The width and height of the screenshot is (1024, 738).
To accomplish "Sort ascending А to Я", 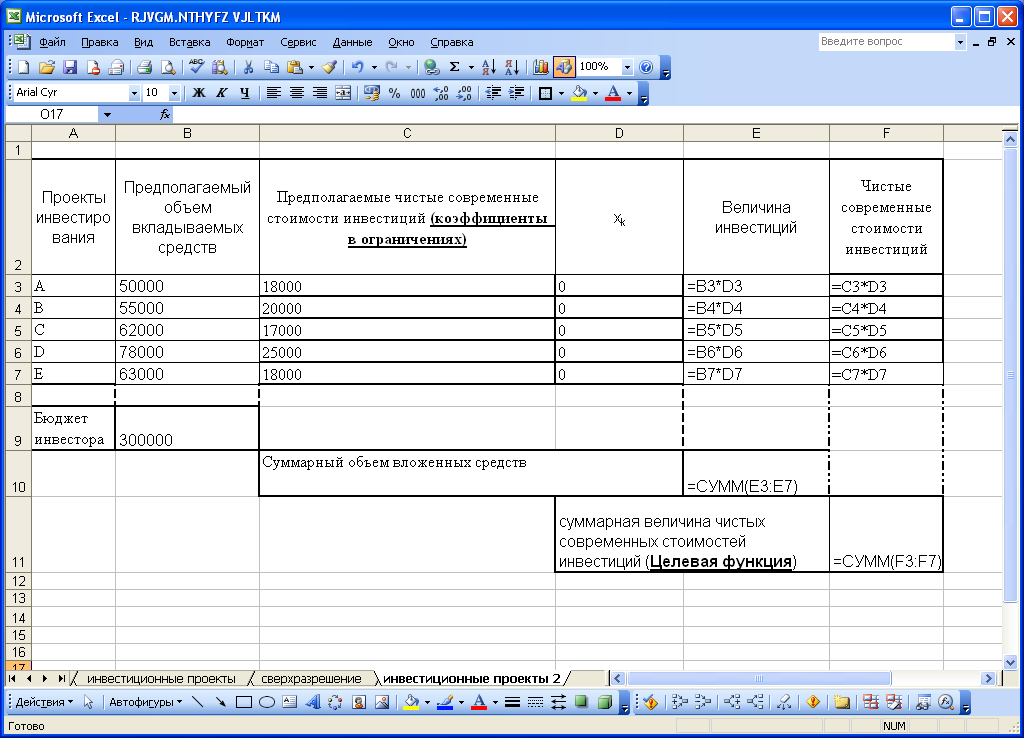I will pos(488,67).
